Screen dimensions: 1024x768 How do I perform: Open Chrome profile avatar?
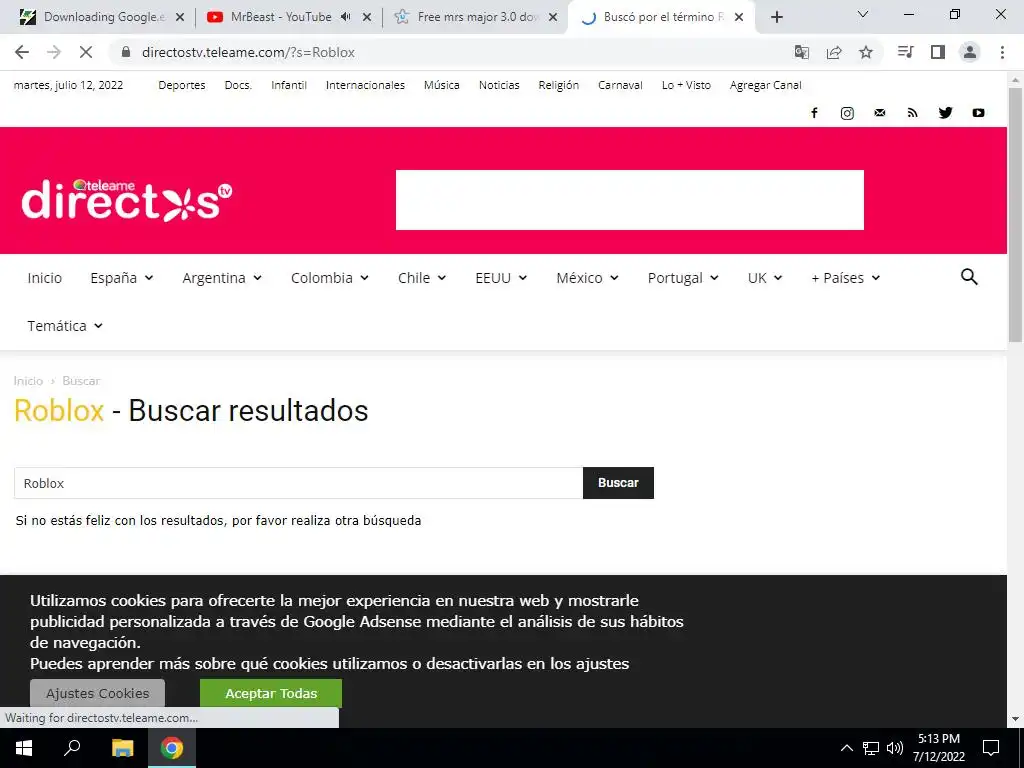click(x=970, y=52)
